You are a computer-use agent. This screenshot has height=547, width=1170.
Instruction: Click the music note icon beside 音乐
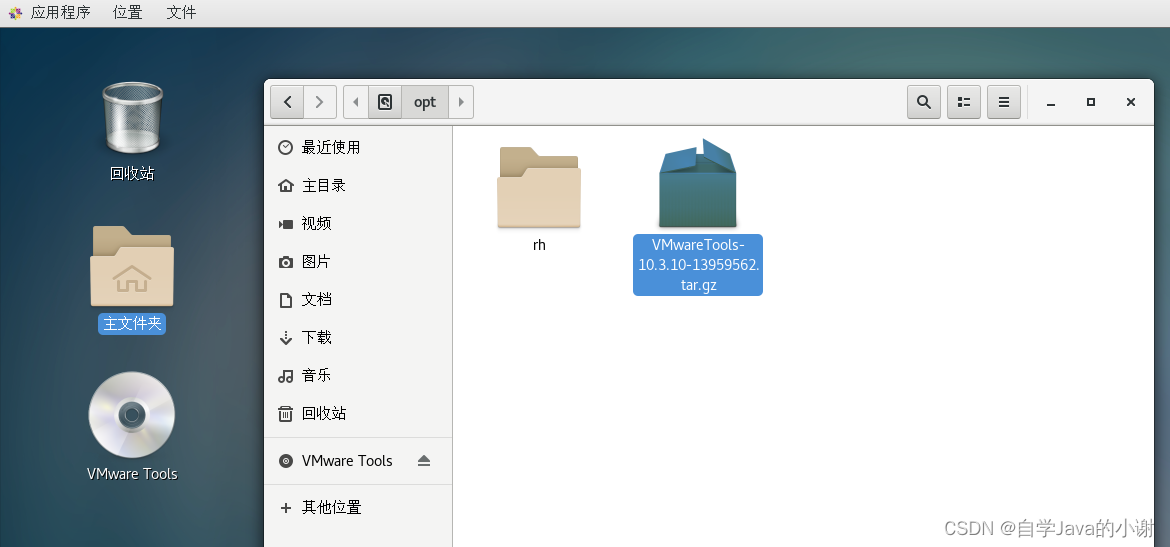coord(285,376)
